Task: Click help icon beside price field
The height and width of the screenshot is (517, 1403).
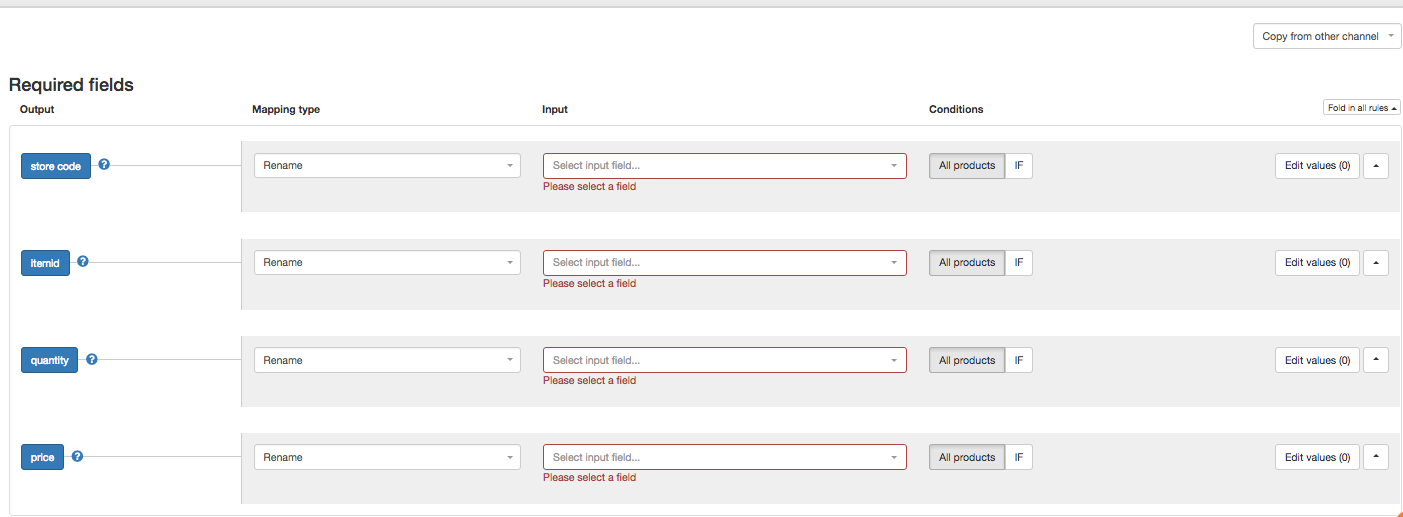Action: pos(77,456)
